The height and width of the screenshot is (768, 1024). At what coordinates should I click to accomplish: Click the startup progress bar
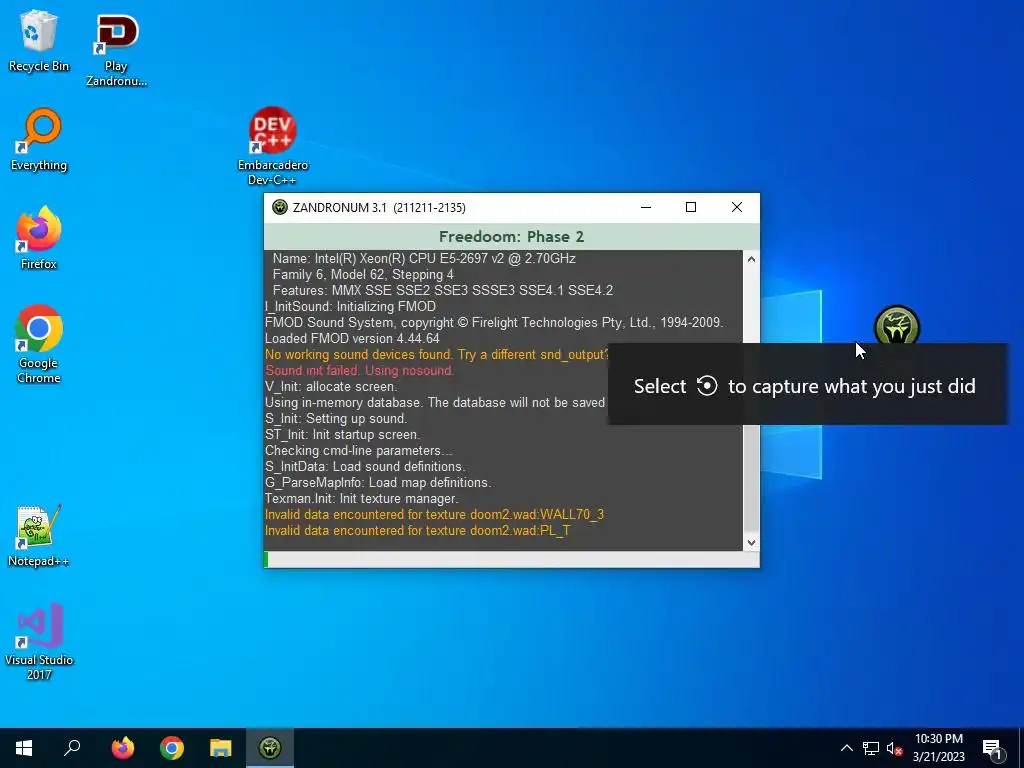coord(511,559)
